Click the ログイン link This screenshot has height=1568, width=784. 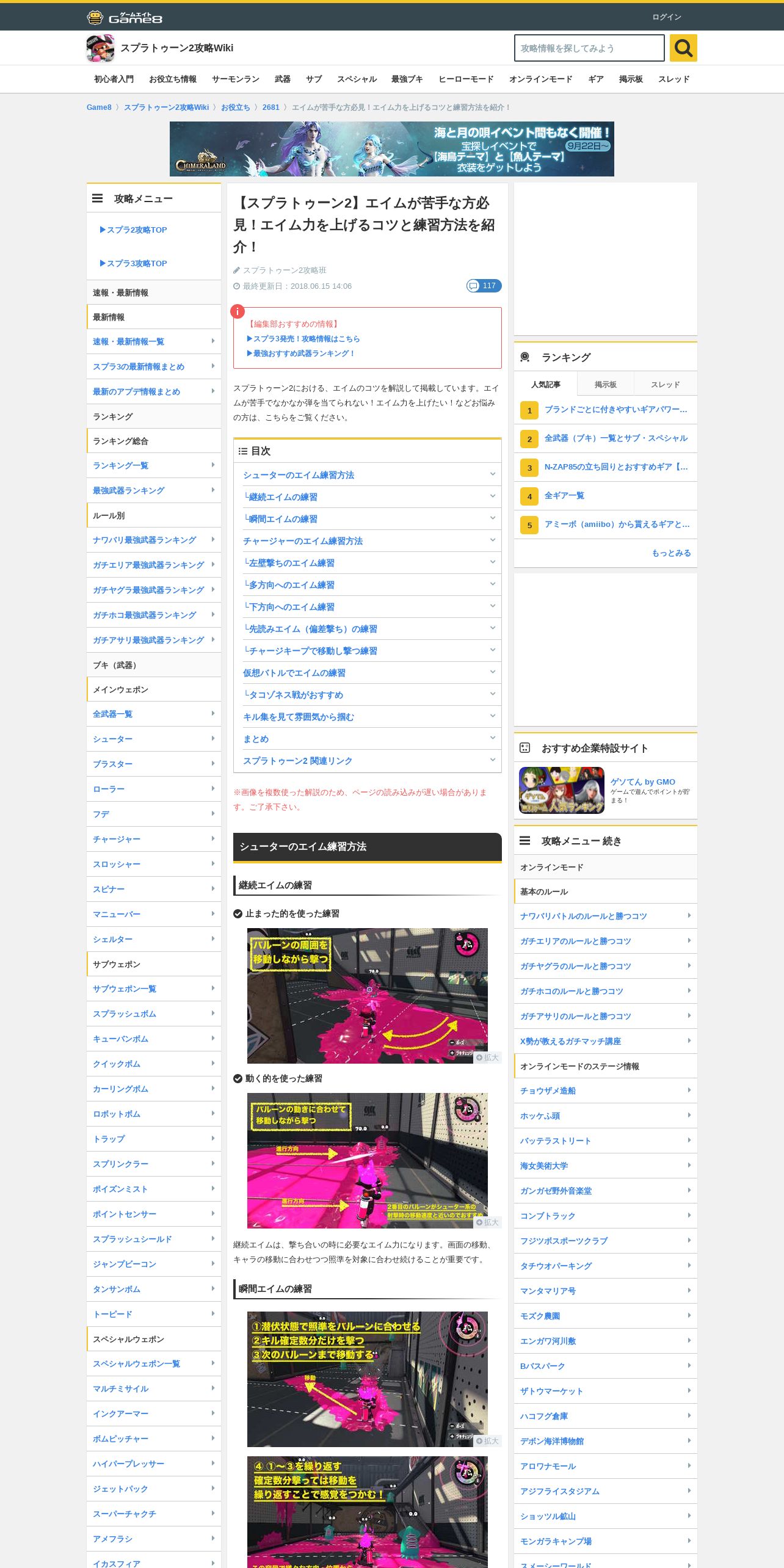667,17
